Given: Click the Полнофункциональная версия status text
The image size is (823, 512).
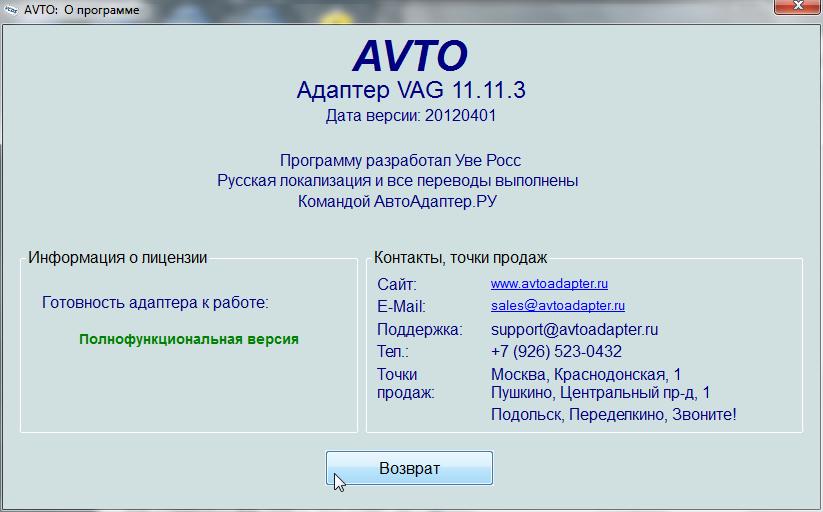Looking at the screenshot, I should coord(189,339).
